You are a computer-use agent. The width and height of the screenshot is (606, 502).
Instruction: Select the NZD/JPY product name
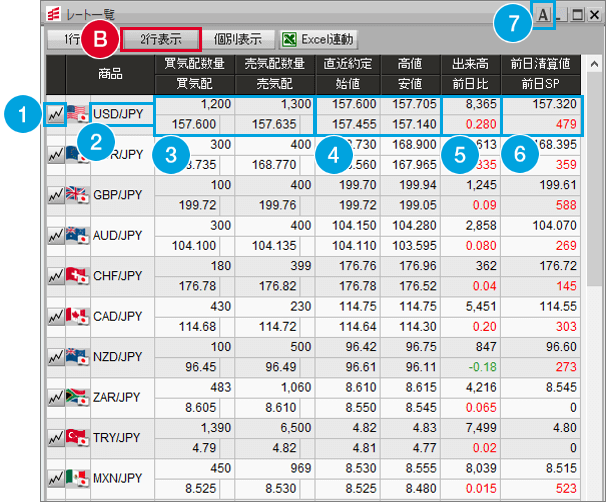tap(117, 357)
